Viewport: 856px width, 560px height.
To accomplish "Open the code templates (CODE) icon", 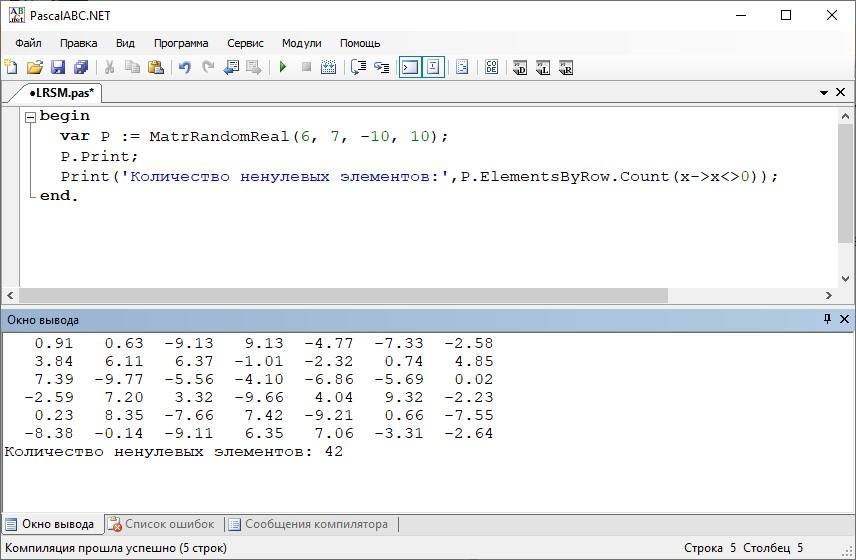I will point(491,67).
